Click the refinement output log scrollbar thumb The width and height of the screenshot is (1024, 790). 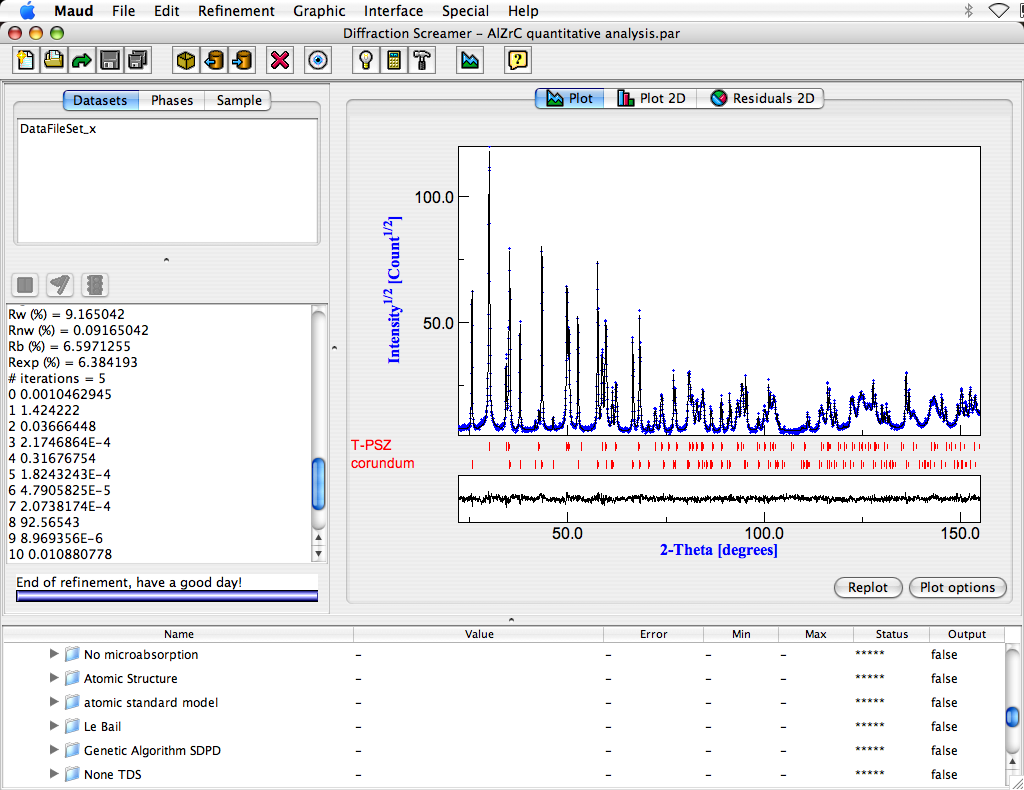[319, 484]
